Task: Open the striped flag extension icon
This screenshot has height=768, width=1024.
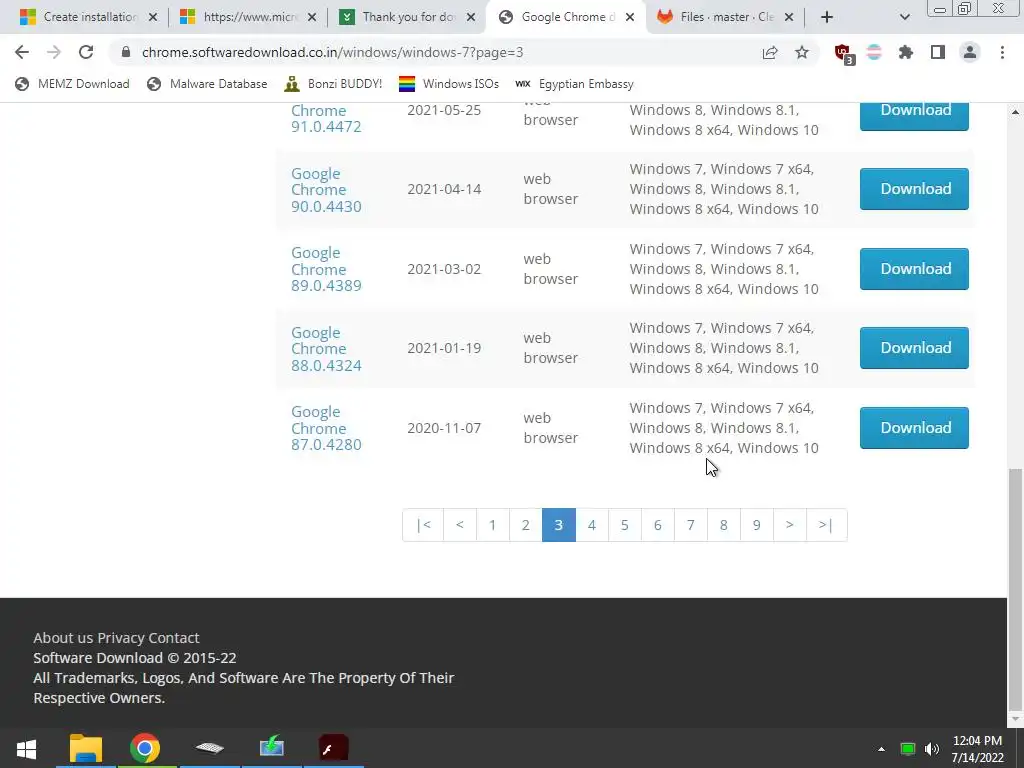Action: 874,52
